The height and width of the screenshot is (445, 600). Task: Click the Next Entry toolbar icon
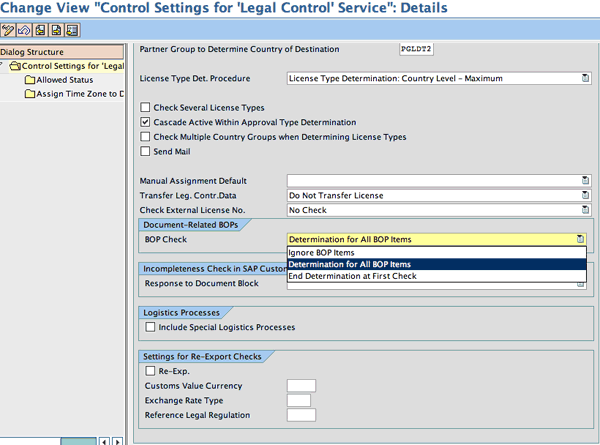pyautogui.click(x=55, y=32)
